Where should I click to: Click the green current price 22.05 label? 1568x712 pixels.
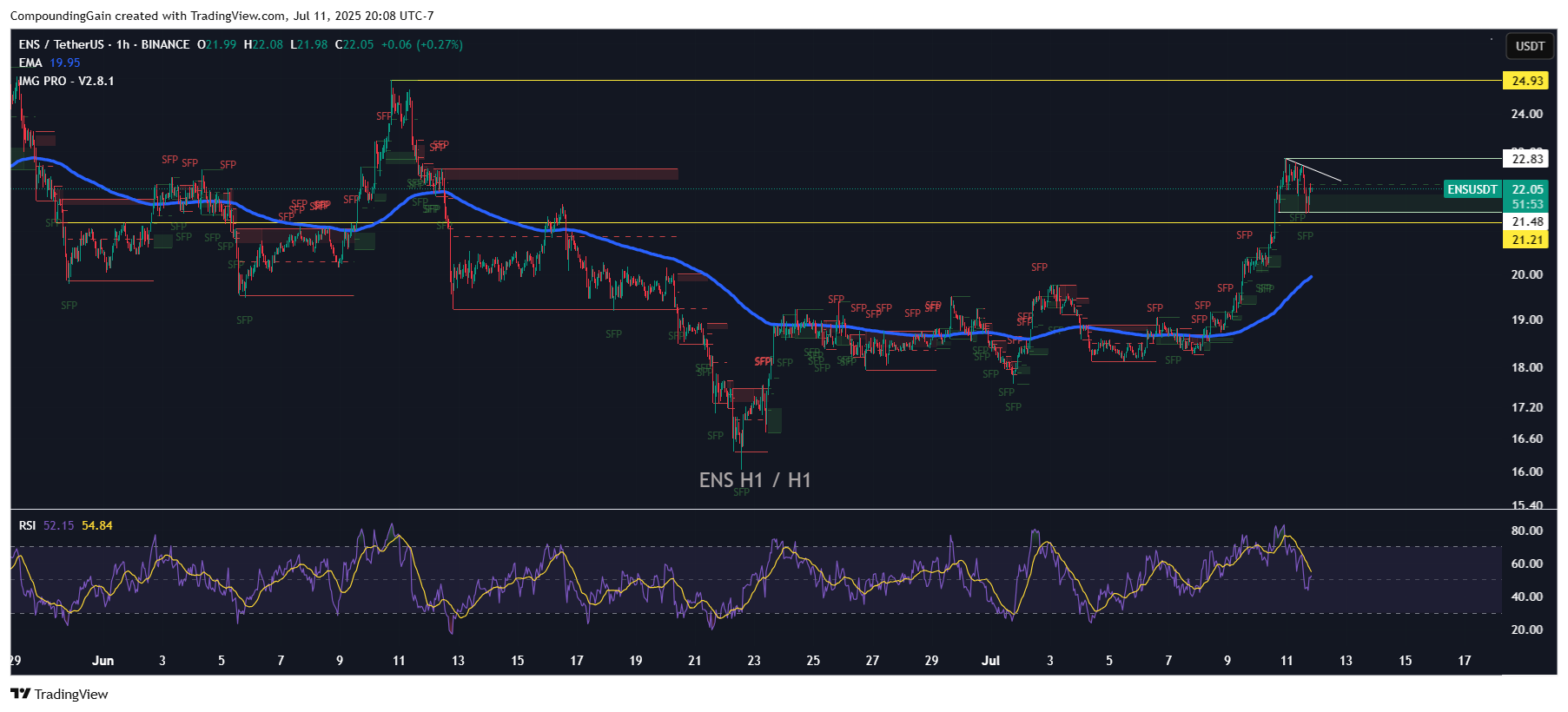click(x=1526, y=189)
